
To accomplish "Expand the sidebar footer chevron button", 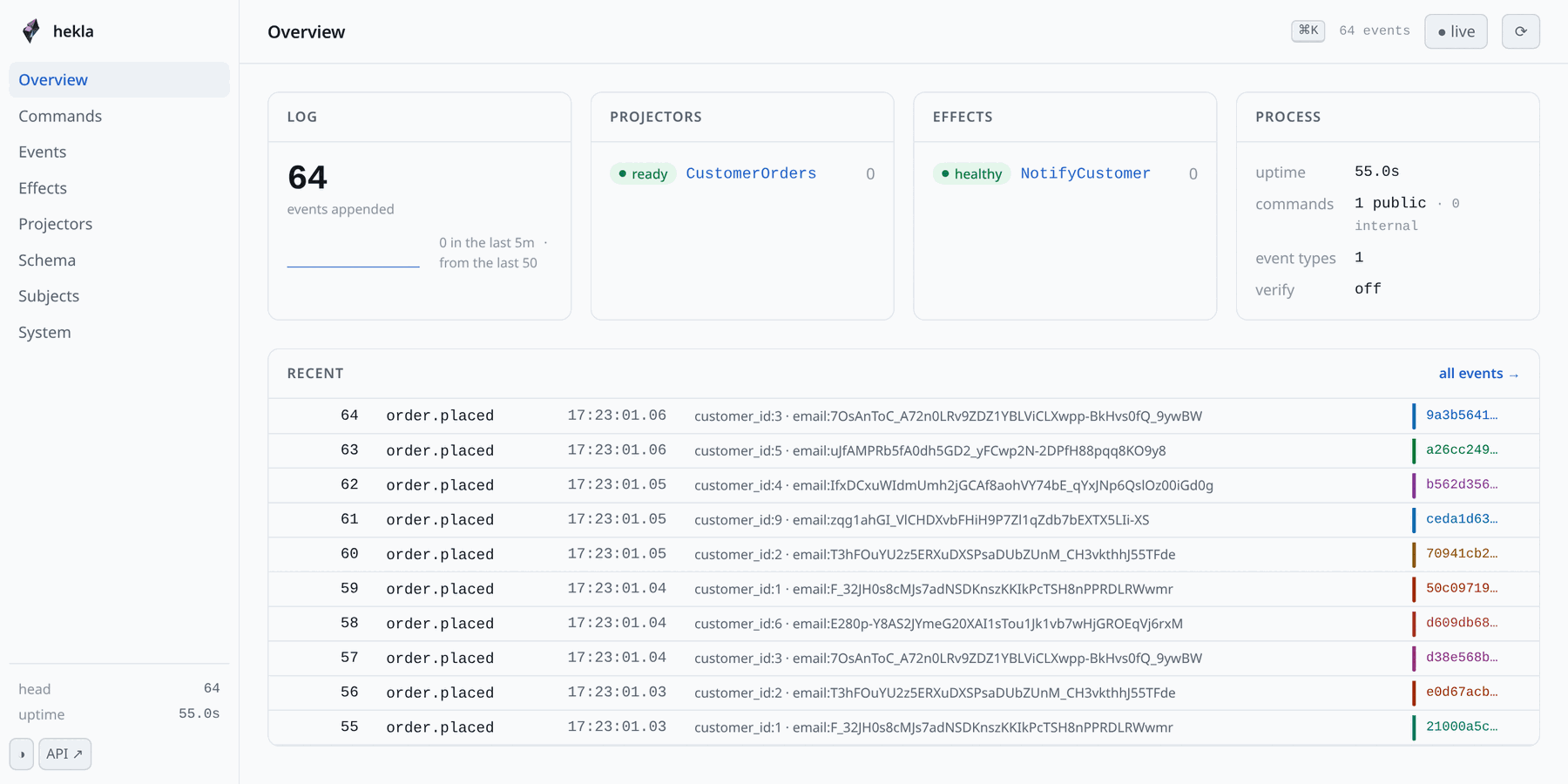I will 22,754.
